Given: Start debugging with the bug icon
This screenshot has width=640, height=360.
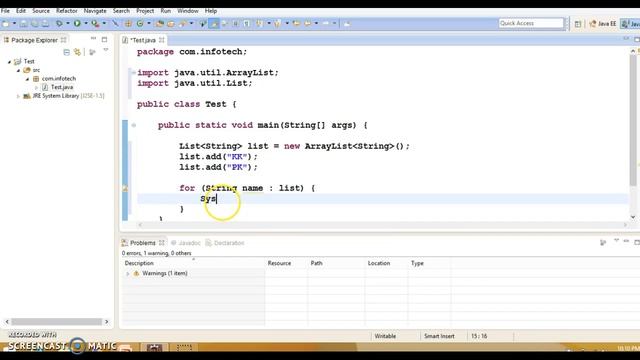Looking at the screenshot, I should [59, 24].
